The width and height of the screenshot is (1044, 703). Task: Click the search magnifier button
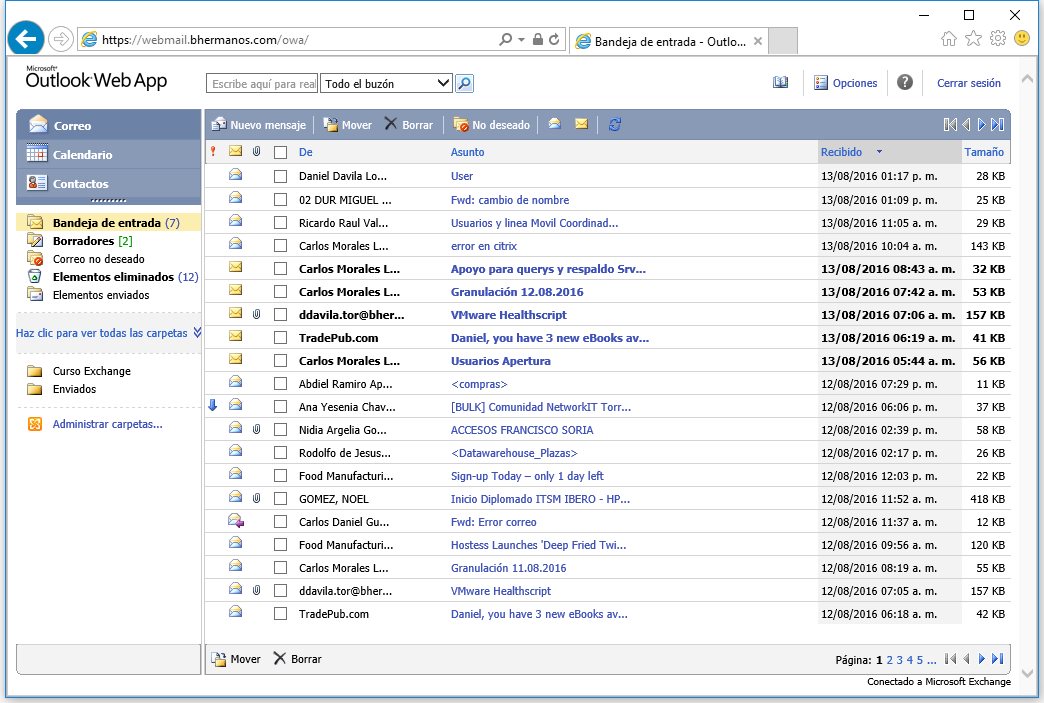[x=464, y=84]
